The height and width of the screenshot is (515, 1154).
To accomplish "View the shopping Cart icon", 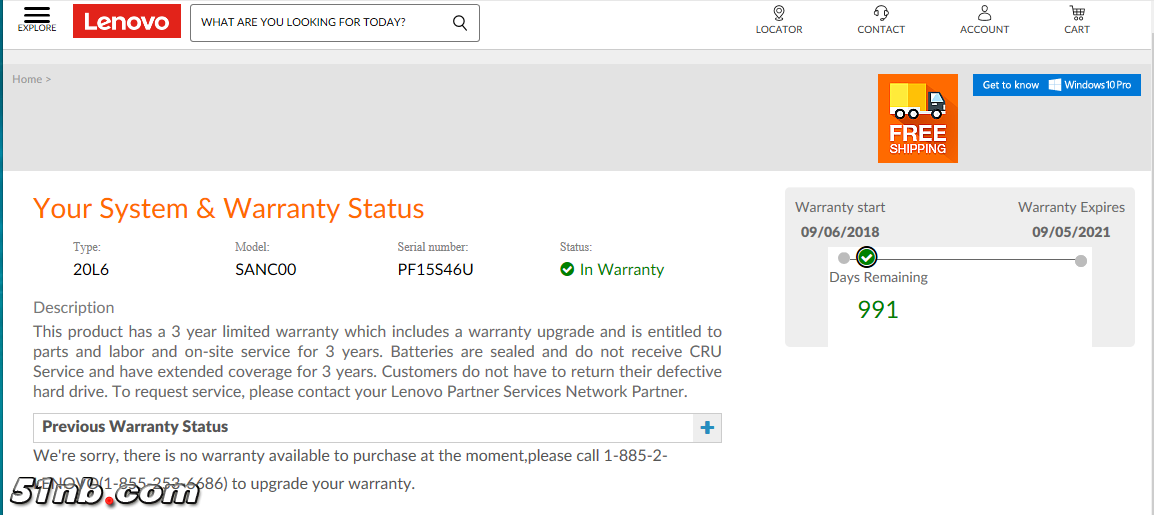I will click(x=1077, y=13).
